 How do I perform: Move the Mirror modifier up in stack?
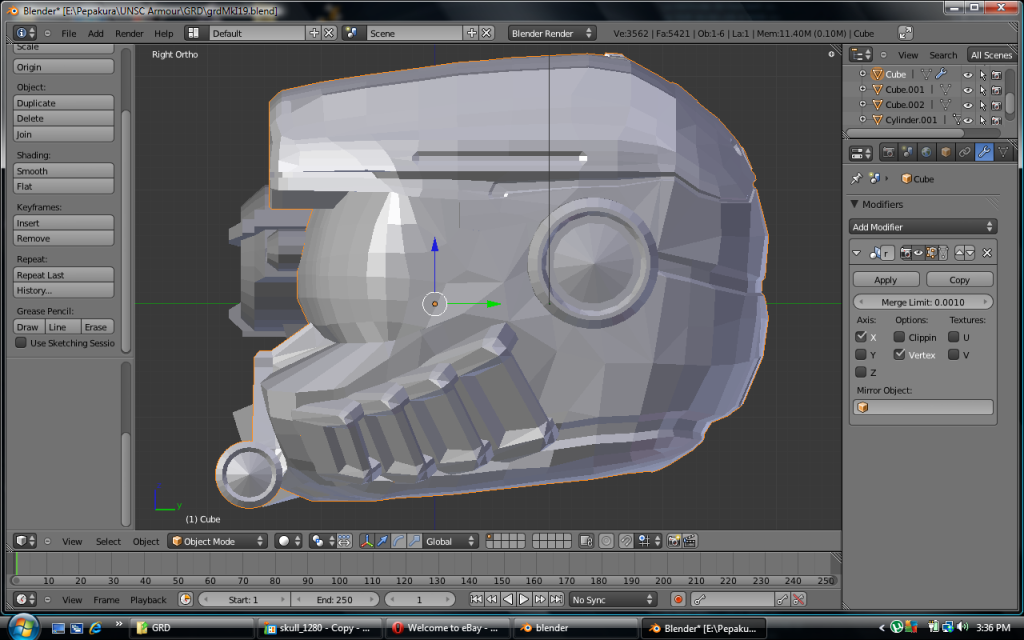(x=959, y=252)
